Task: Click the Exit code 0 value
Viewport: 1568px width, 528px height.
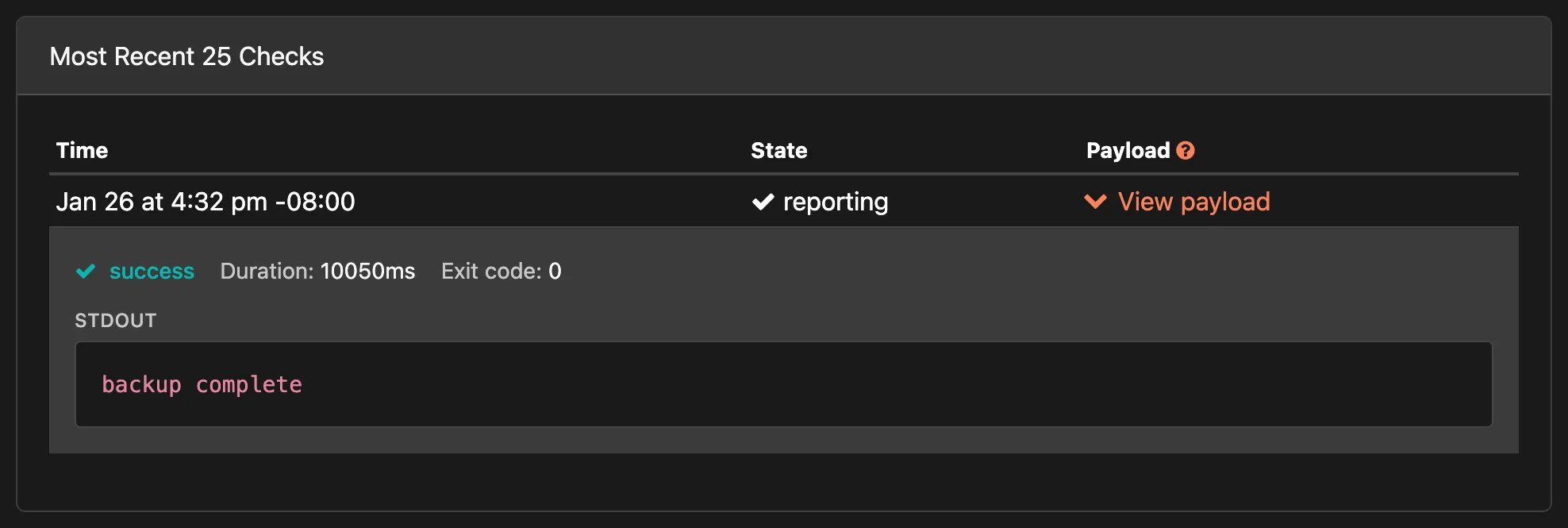Action: [501, 271]
